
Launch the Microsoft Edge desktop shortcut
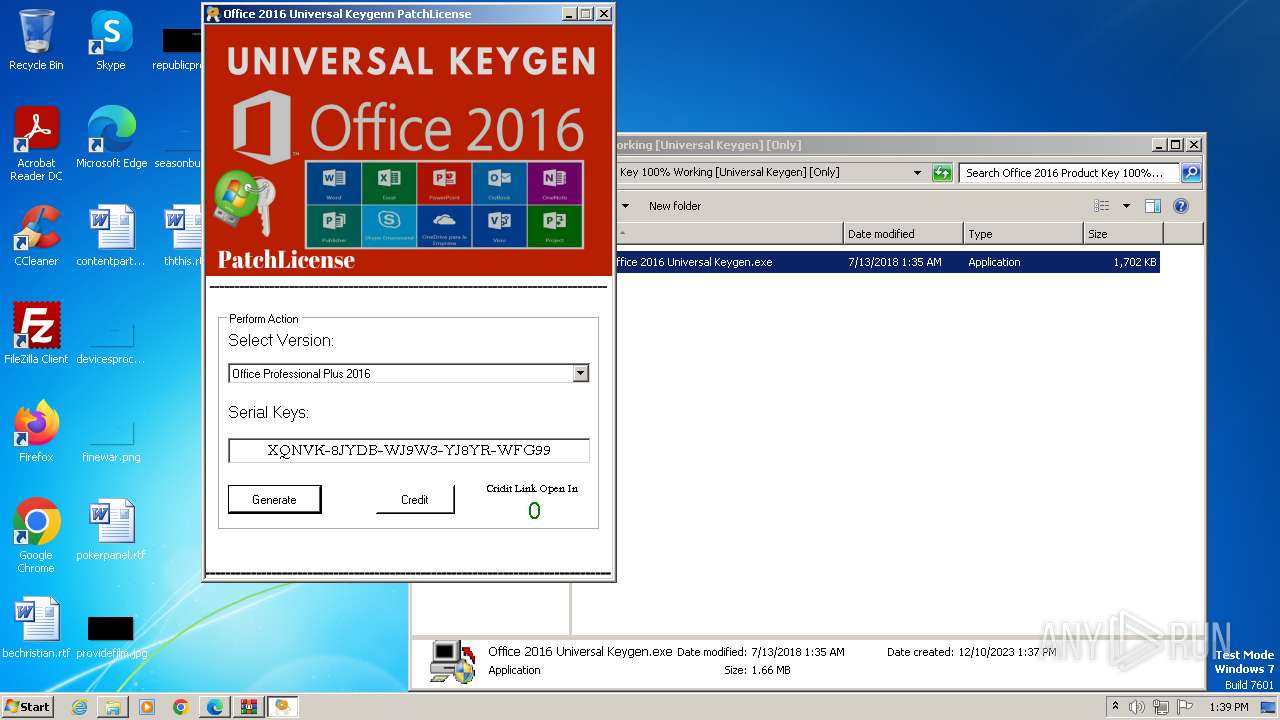tap(111, 138)
